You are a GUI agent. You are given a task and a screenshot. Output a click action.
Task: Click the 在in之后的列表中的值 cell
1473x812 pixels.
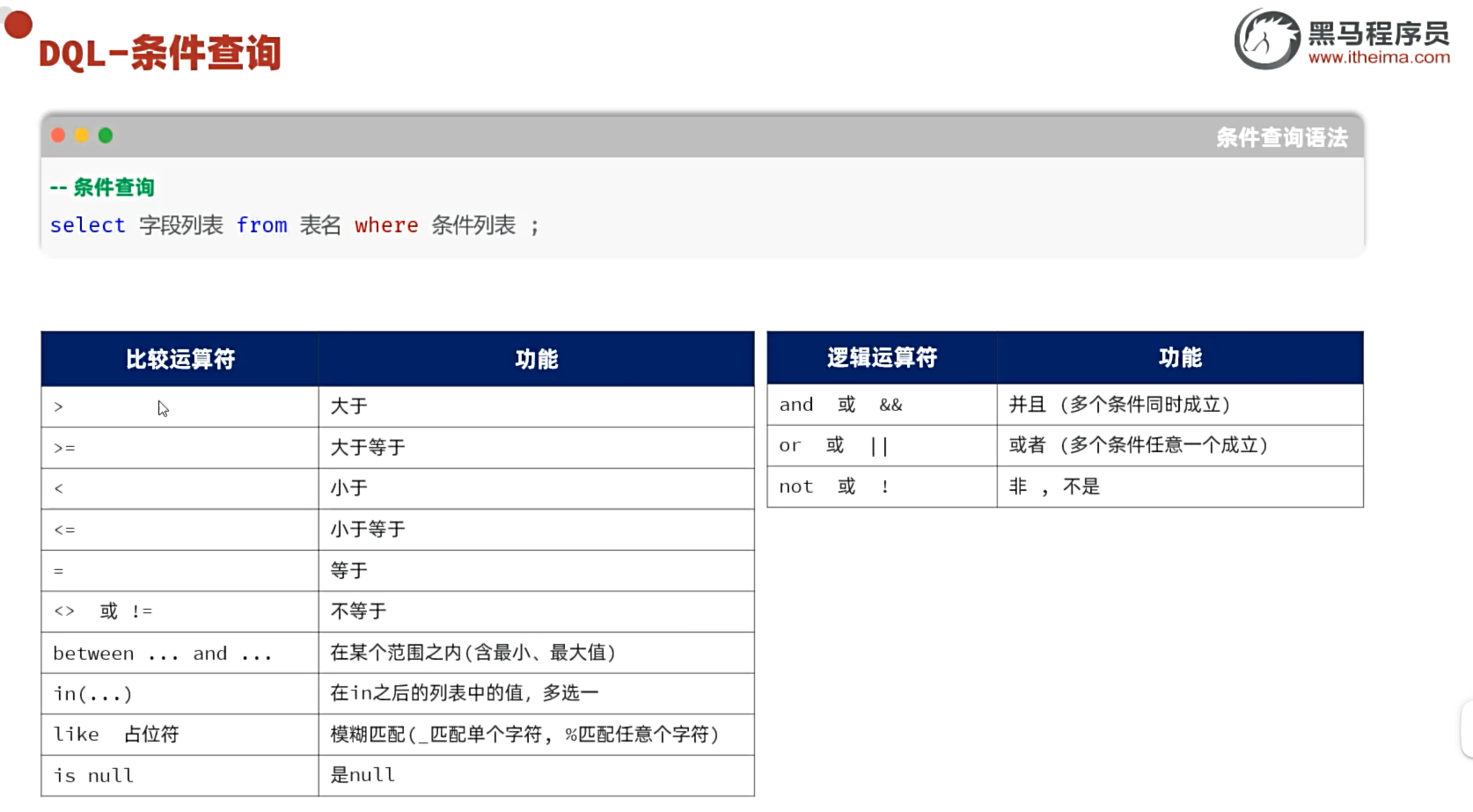click(x=537, y=693)
